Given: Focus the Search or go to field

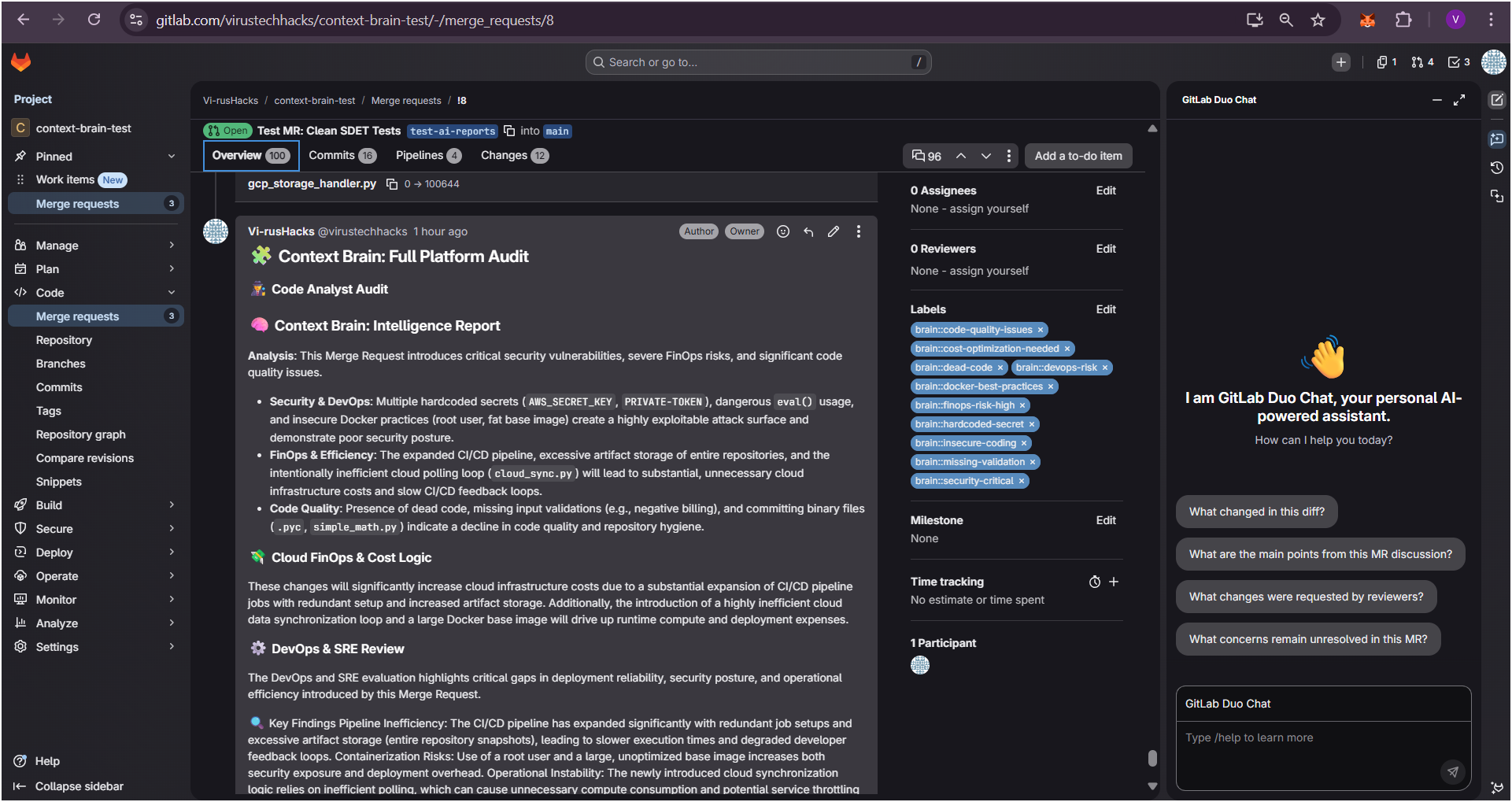Looking at the screenshot, I should [x=758, y=62].
